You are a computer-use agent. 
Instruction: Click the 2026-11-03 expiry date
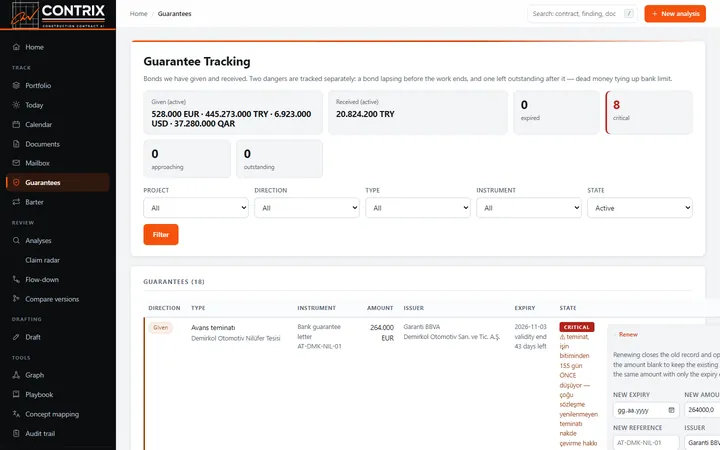[530, 327]
